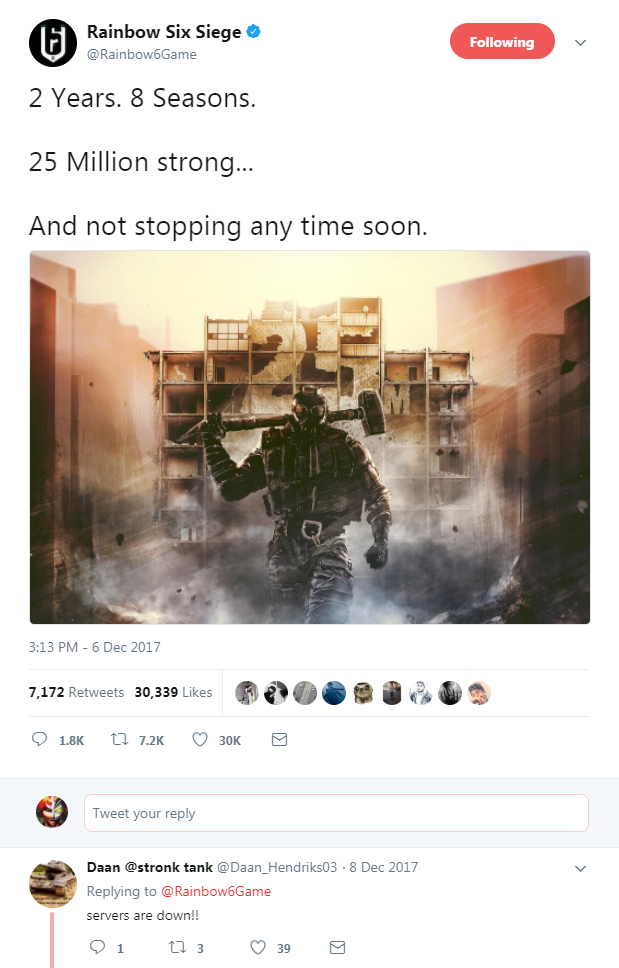Click envelope icon on Daan's reply
This screenshot has height=968, width=619.
point(338,947)
